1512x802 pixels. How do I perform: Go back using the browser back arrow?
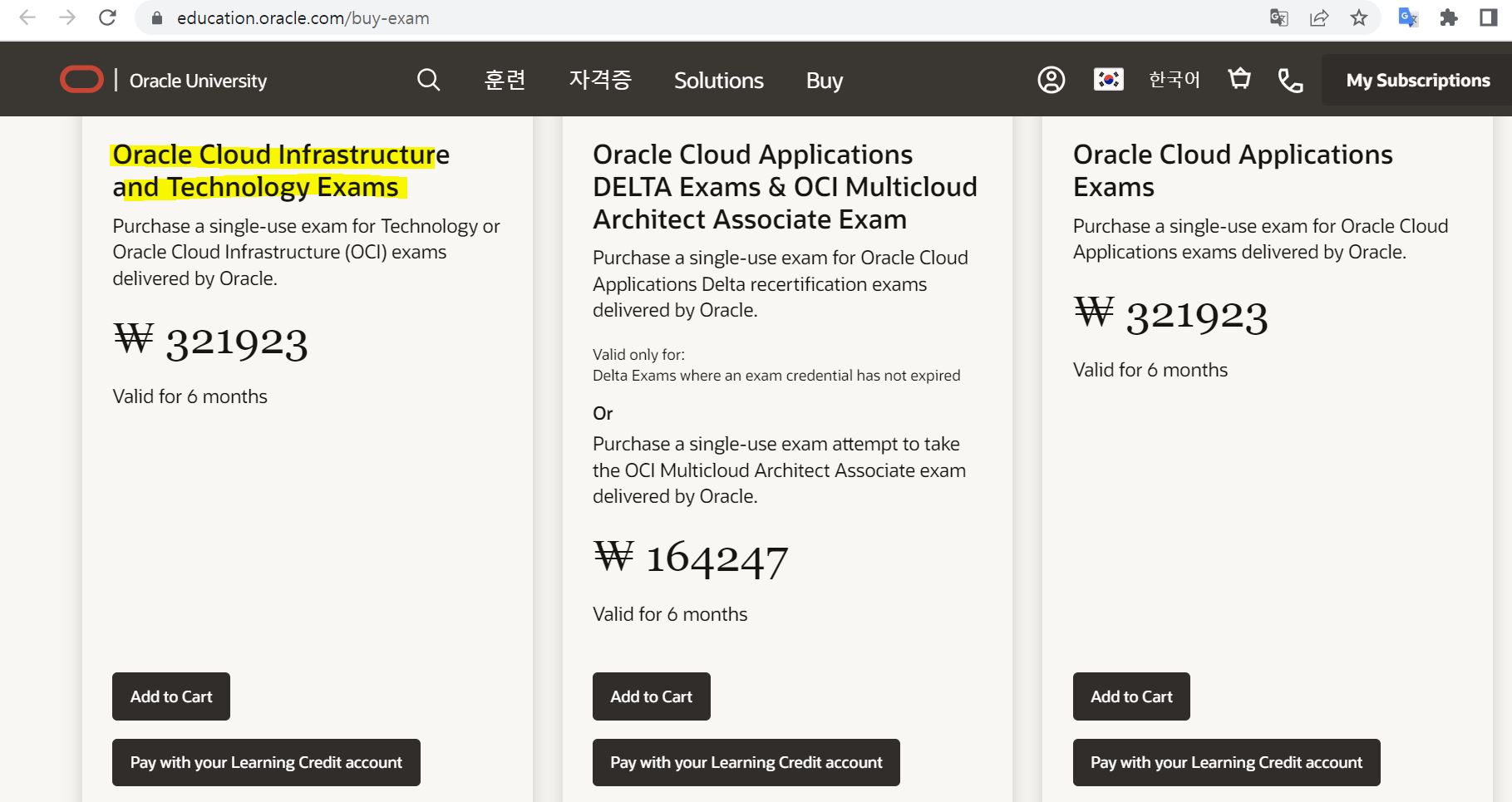click(27, 17)
